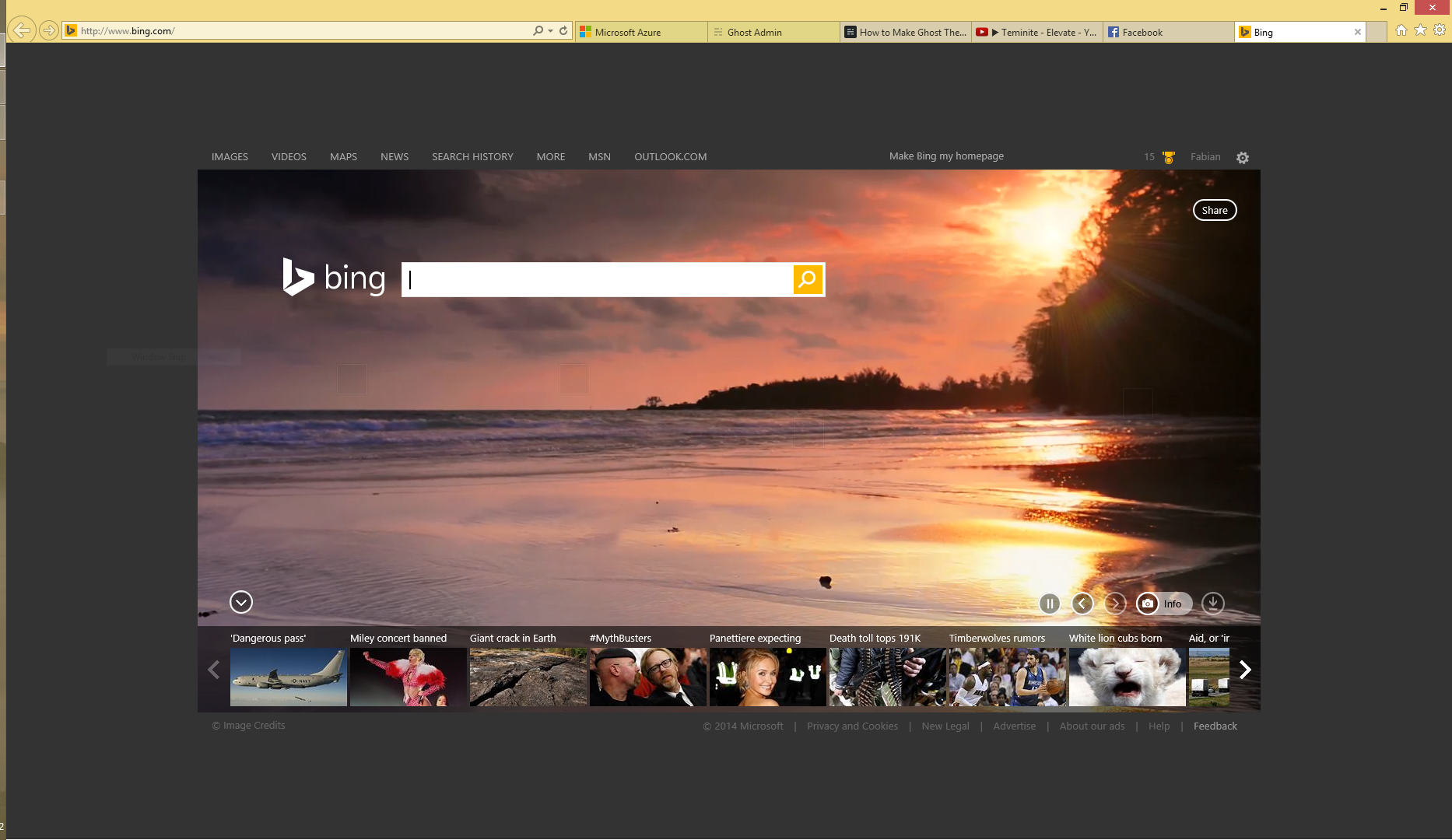Click the address bar search magnifier icon
1452x840 pixels.
tap(538, 31)
